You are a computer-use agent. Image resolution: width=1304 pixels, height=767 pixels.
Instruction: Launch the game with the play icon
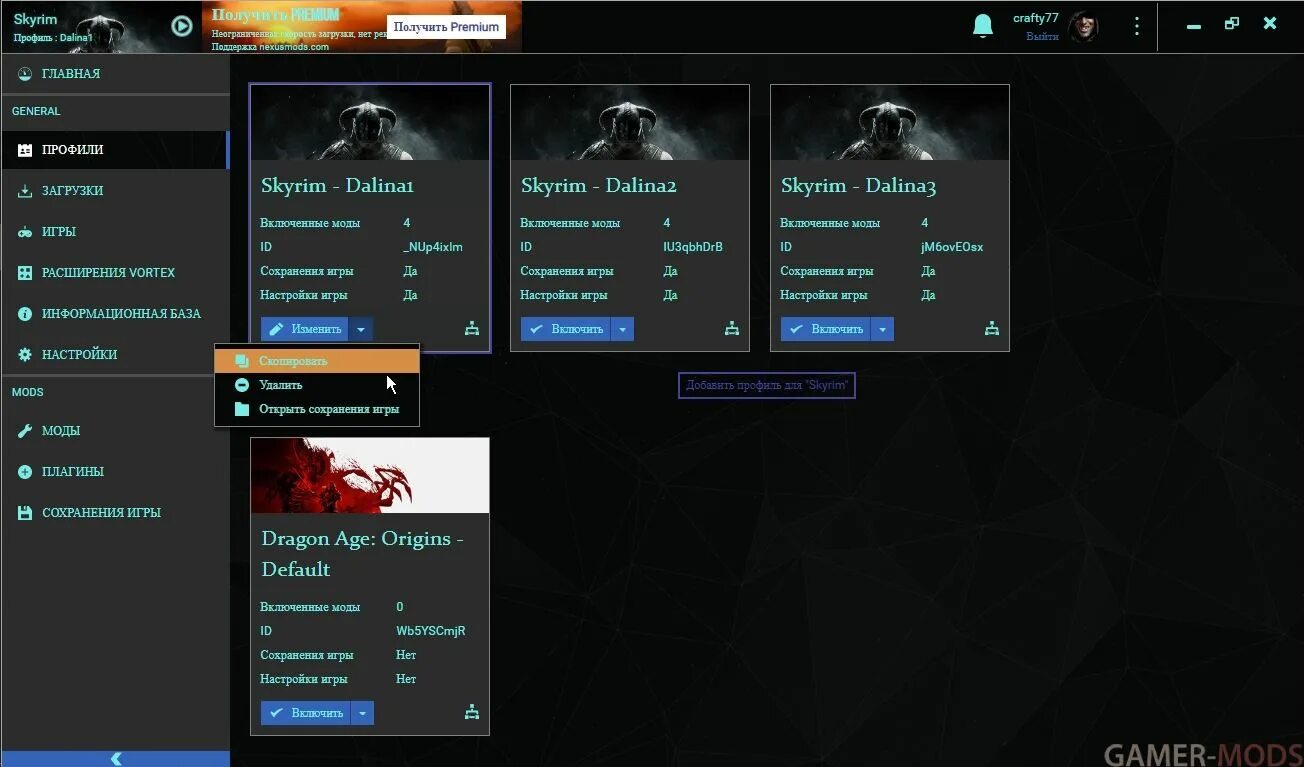181,26
